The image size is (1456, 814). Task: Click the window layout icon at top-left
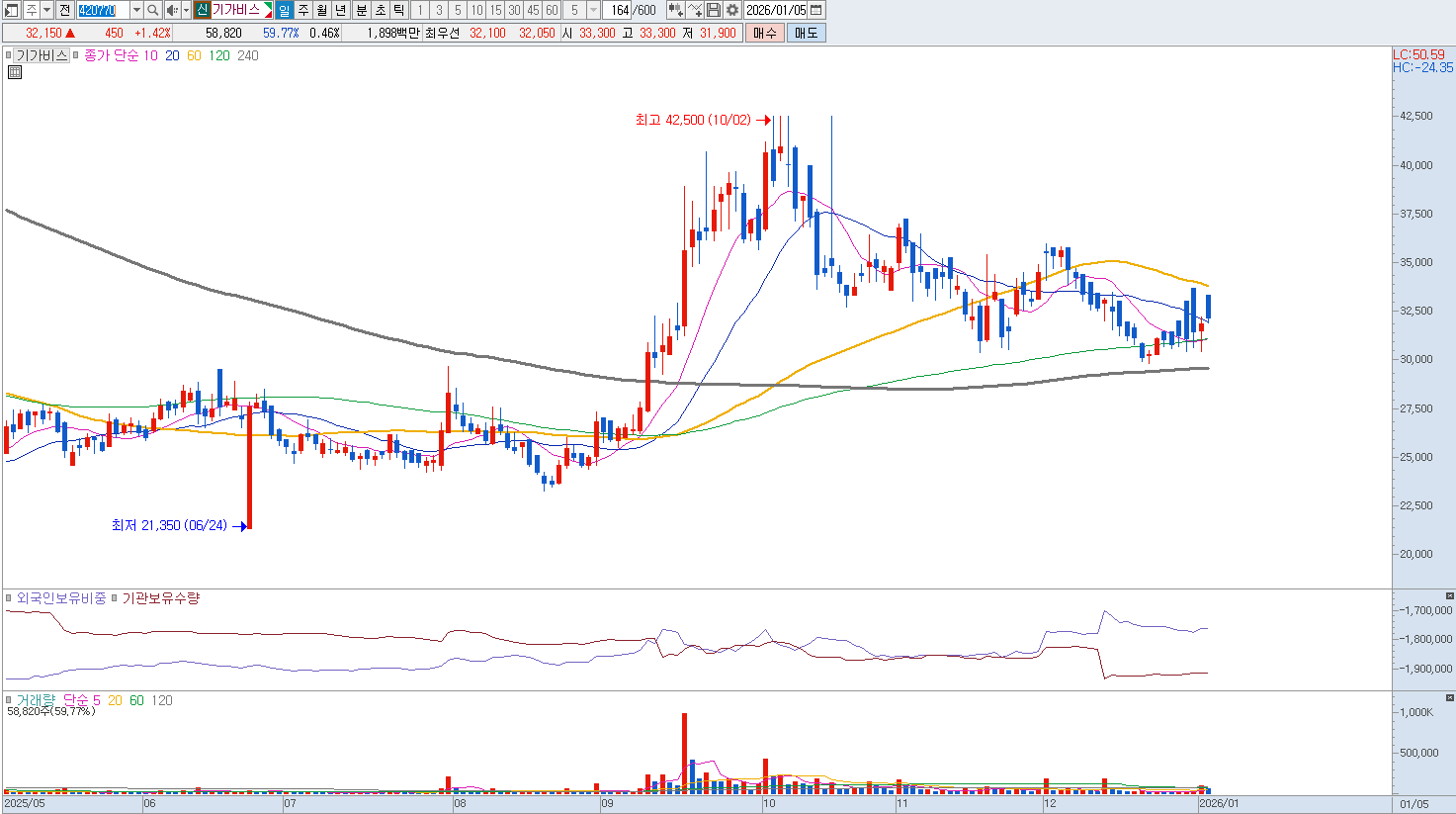pos(11,10)
